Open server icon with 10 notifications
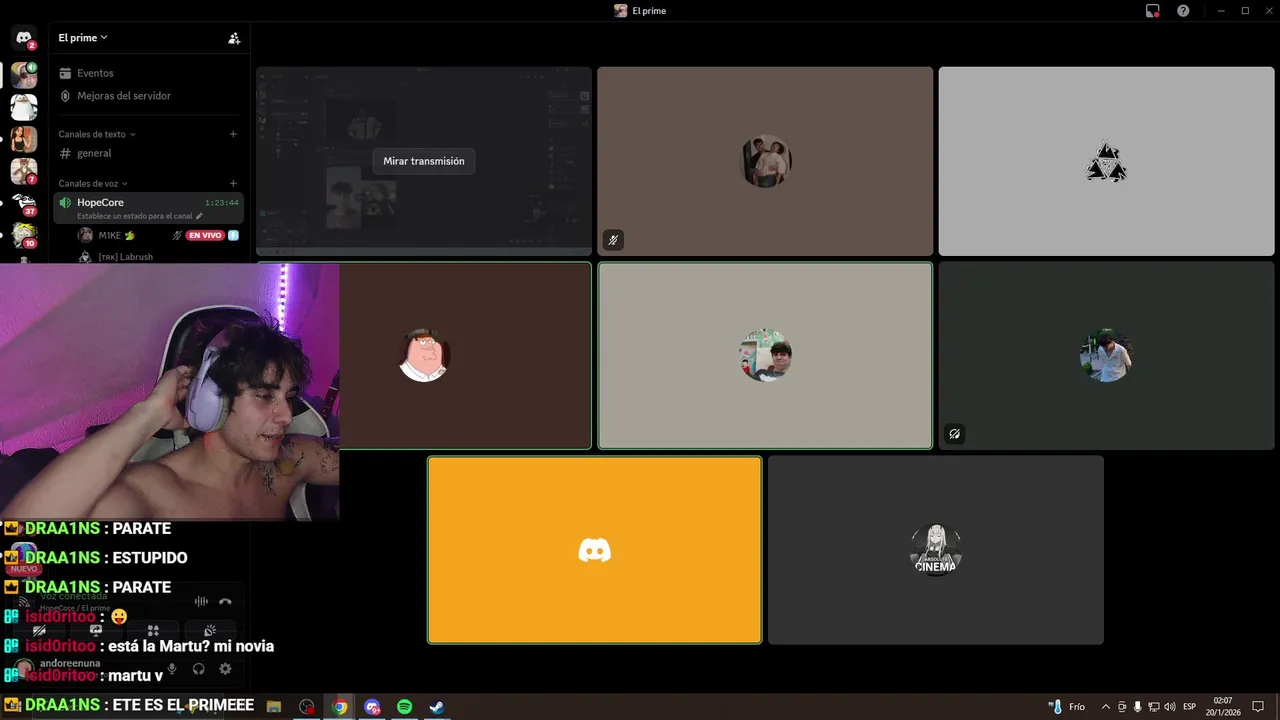 click(x=24, y=235)
